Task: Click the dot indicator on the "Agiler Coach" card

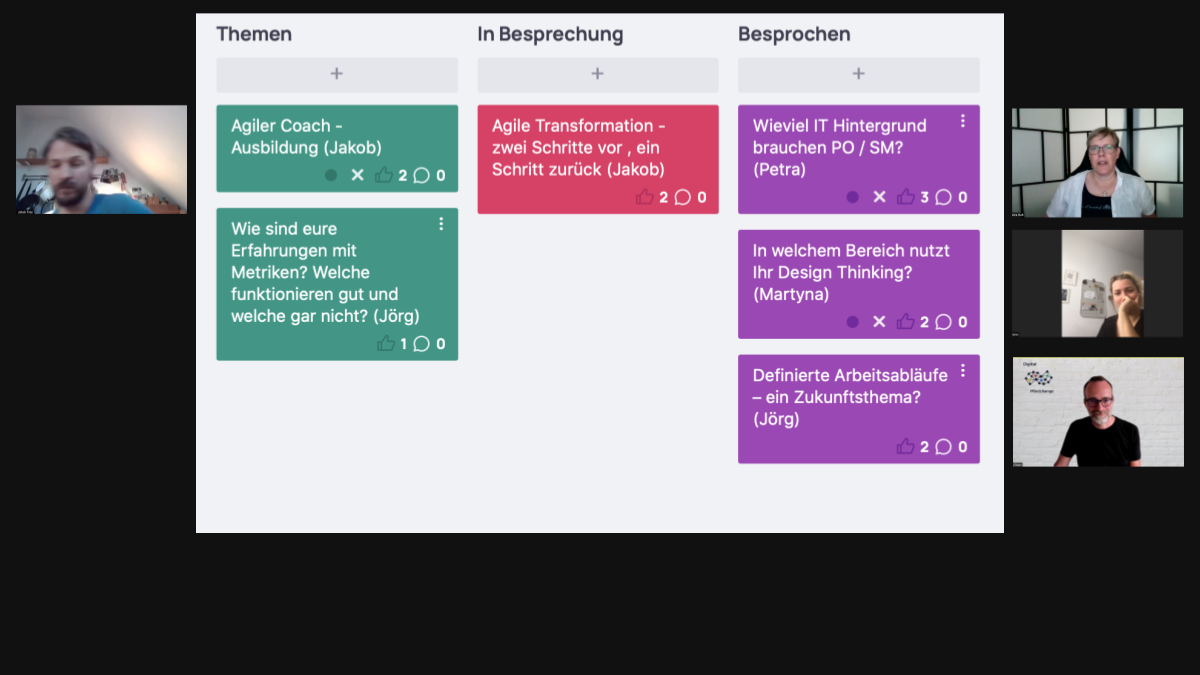Action: [x=331, y=174]
